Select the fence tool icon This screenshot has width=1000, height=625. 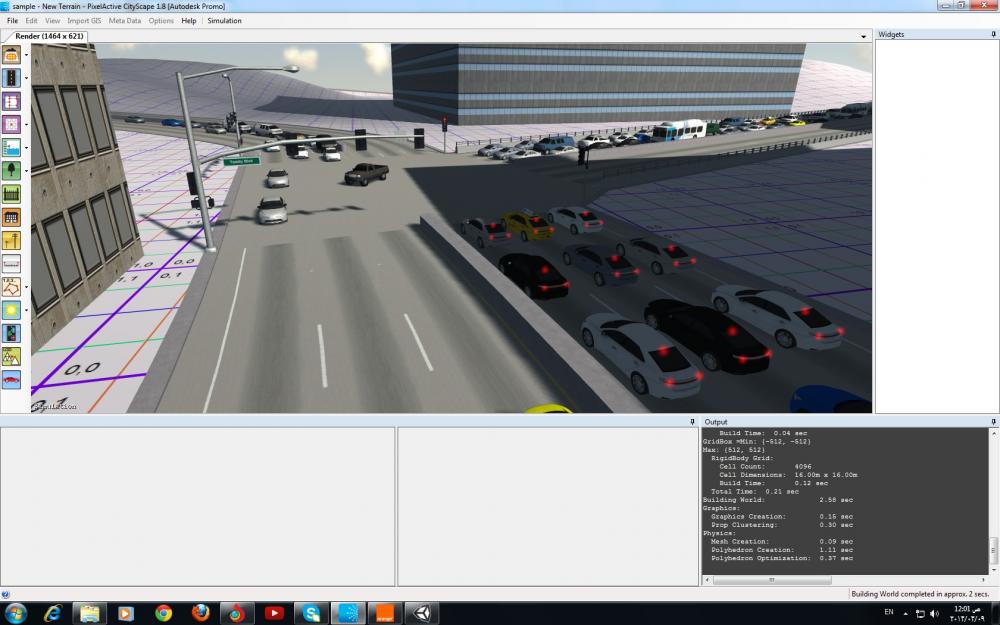point(11,194)
